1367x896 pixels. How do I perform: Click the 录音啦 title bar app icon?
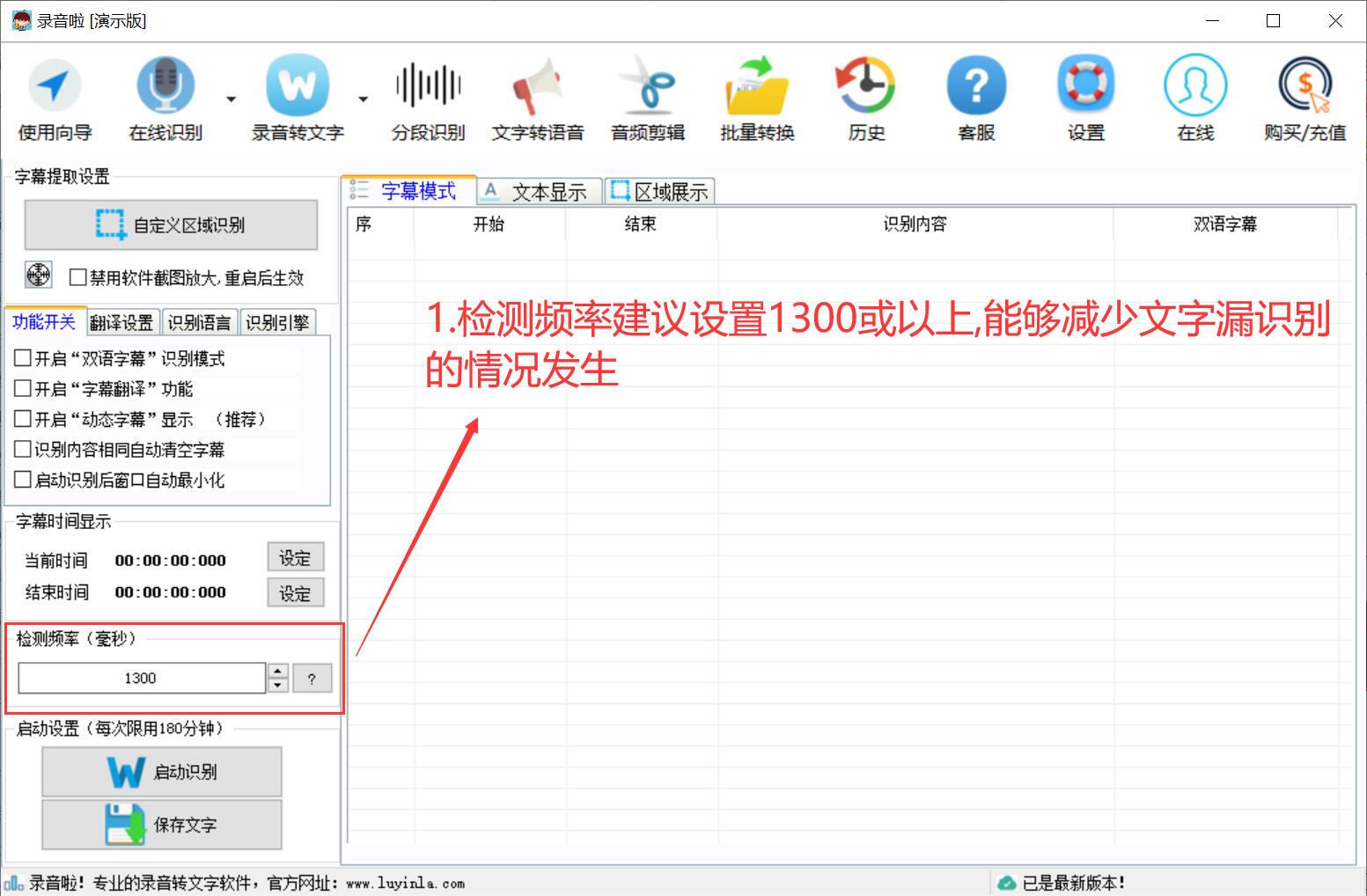[x=21, y=21]
